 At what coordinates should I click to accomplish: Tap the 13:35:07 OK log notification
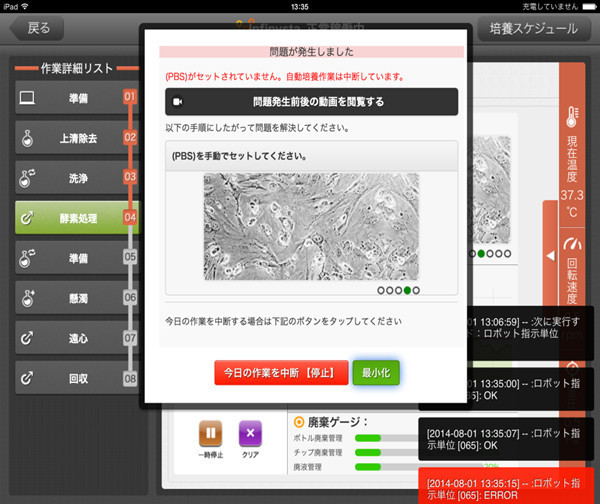pyautogui.click(x=506, y=439)
